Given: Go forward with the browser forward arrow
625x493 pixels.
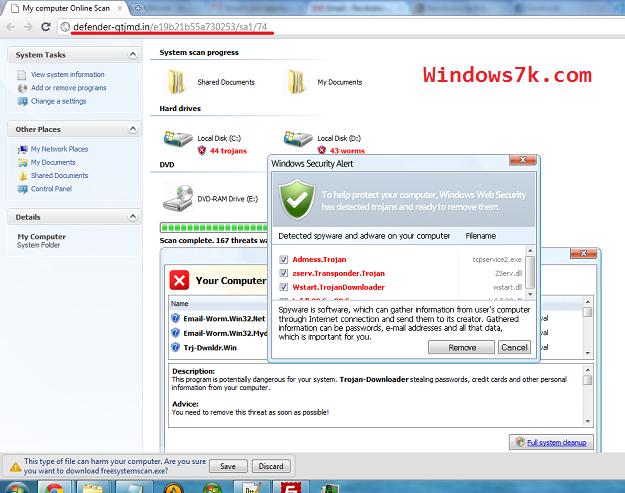Looking at the screenshot, I should (x=28, y=27).
